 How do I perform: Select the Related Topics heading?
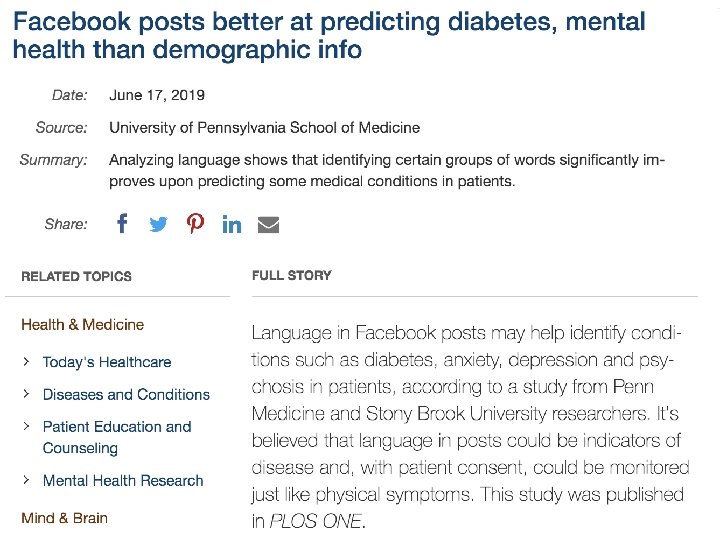click(76, 276)
